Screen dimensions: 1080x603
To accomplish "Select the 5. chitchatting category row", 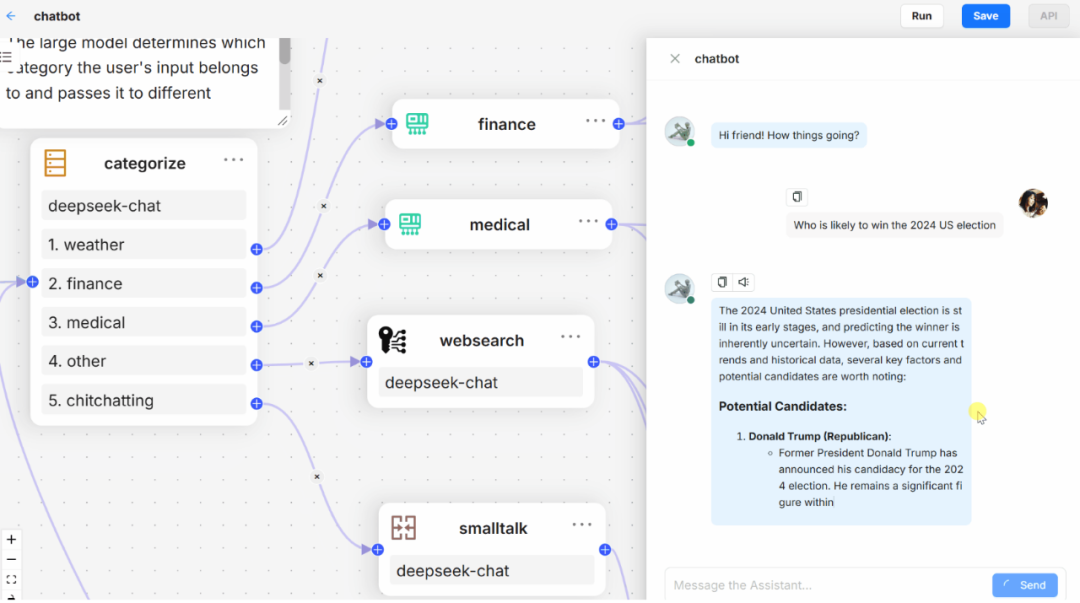I will (x=143, y=400).
